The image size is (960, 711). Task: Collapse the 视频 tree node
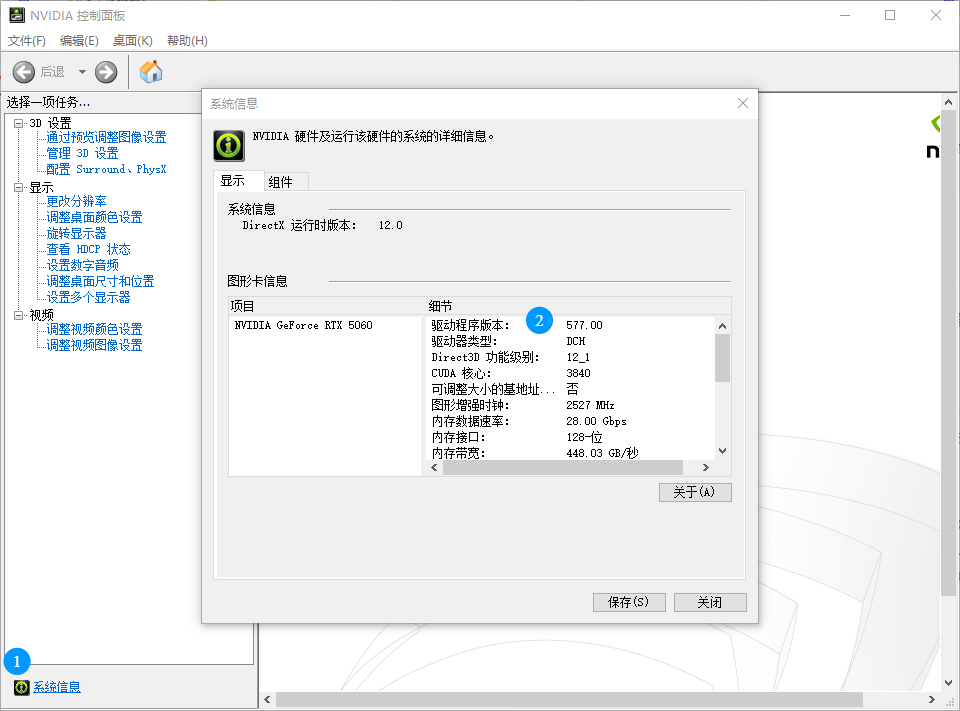point(18,315)
